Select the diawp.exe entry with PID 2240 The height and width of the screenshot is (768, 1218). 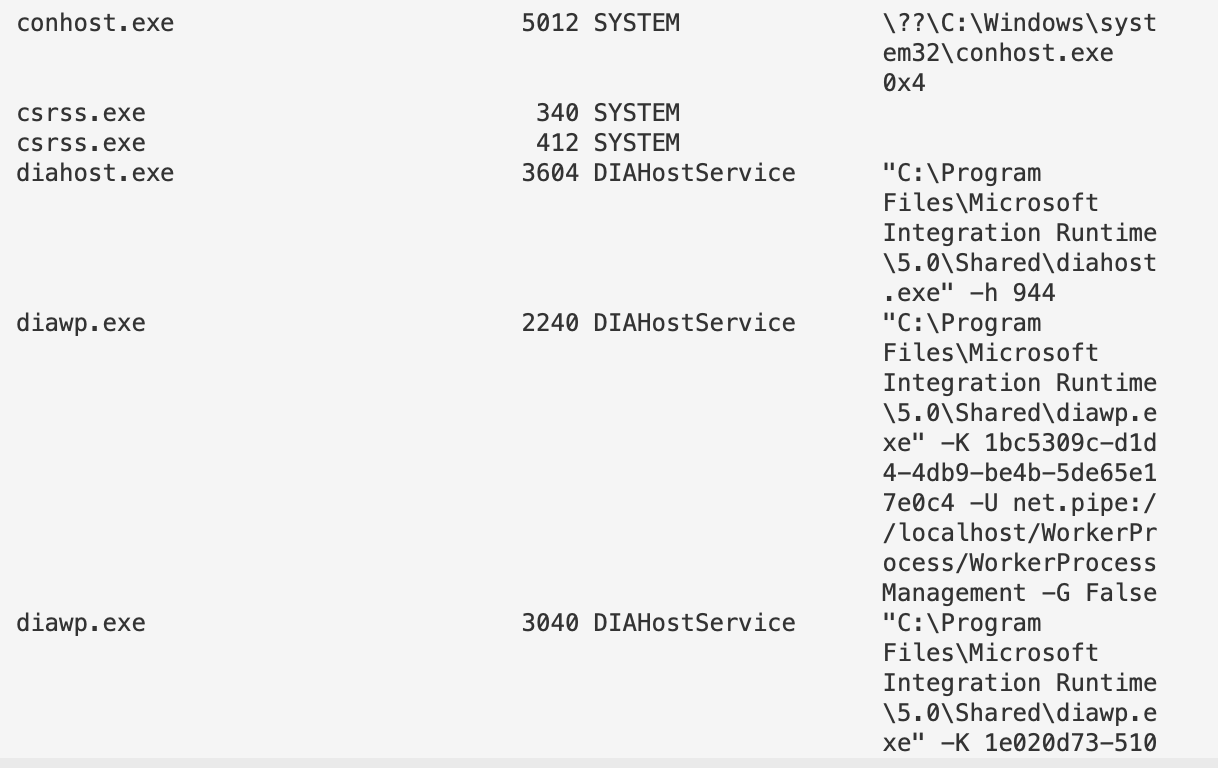coord(81,323)
